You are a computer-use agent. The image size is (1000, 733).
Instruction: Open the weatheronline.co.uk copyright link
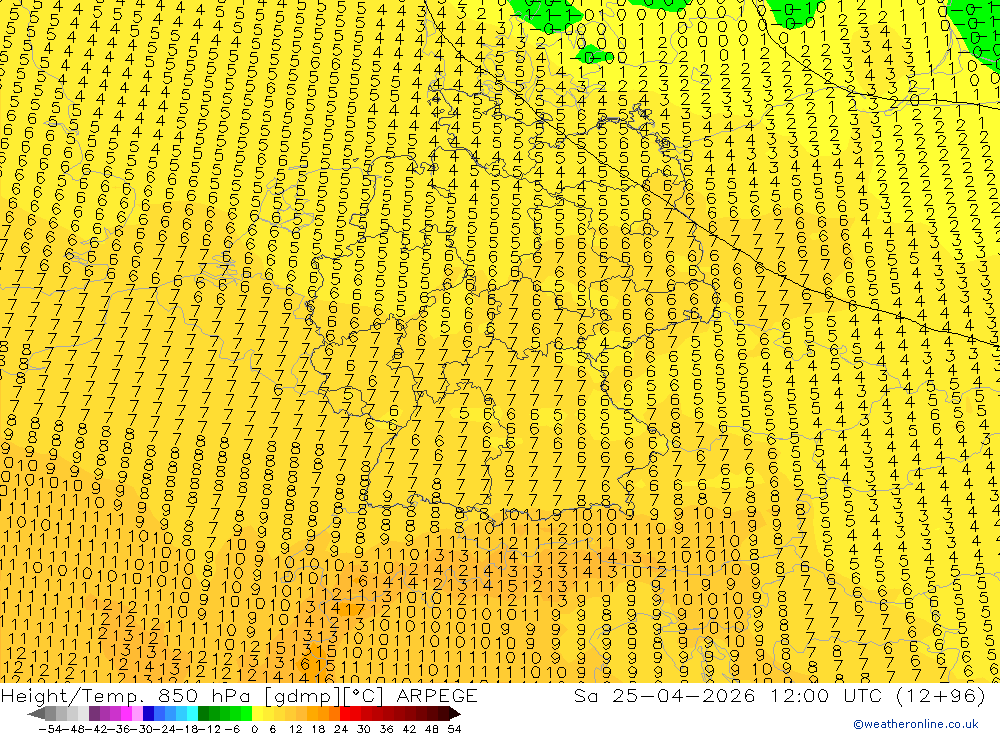[916, 724]
